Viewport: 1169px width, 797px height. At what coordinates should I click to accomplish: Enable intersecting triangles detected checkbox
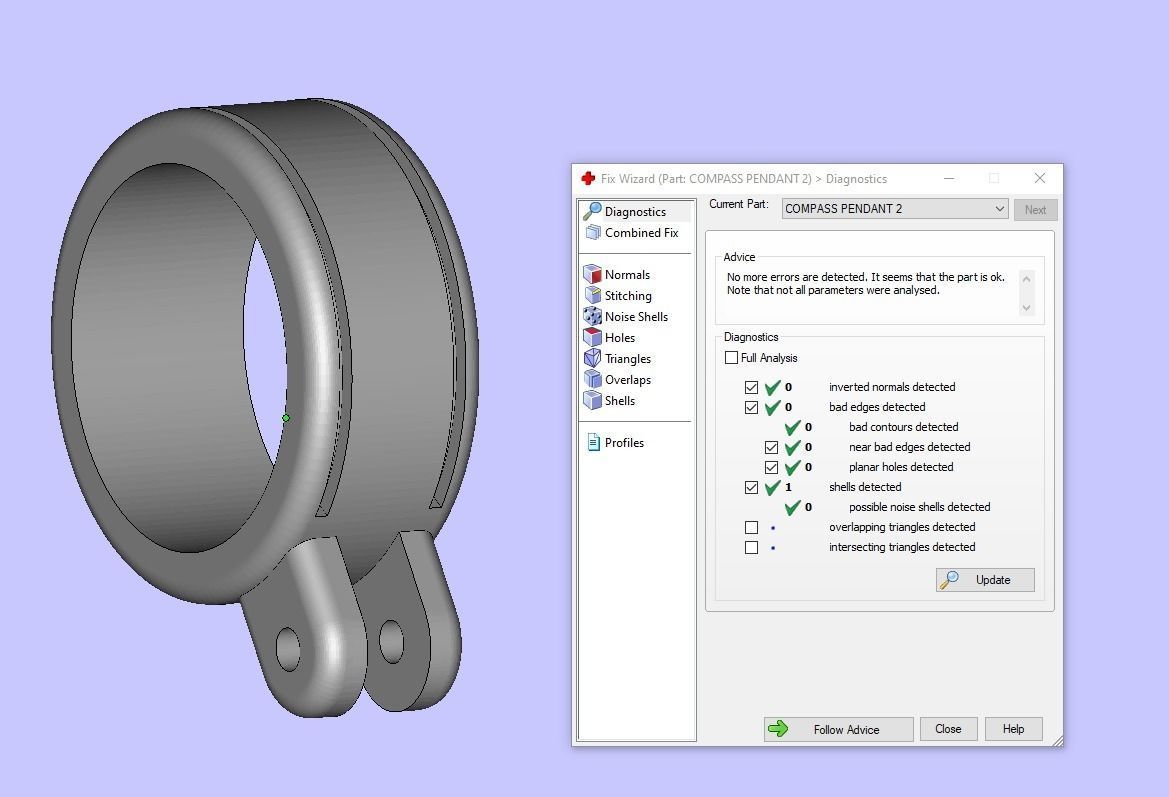(752, 547)
